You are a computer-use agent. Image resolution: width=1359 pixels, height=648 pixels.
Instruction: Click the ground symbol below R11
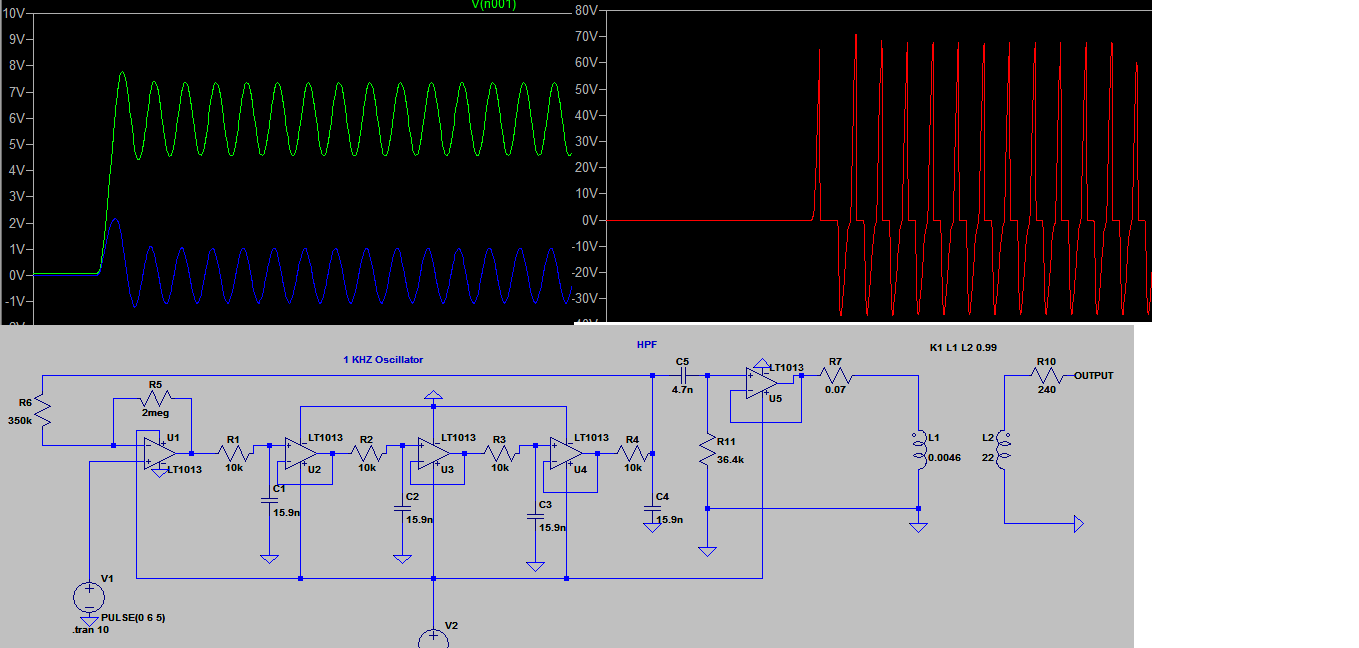click(x=707, y=551)
